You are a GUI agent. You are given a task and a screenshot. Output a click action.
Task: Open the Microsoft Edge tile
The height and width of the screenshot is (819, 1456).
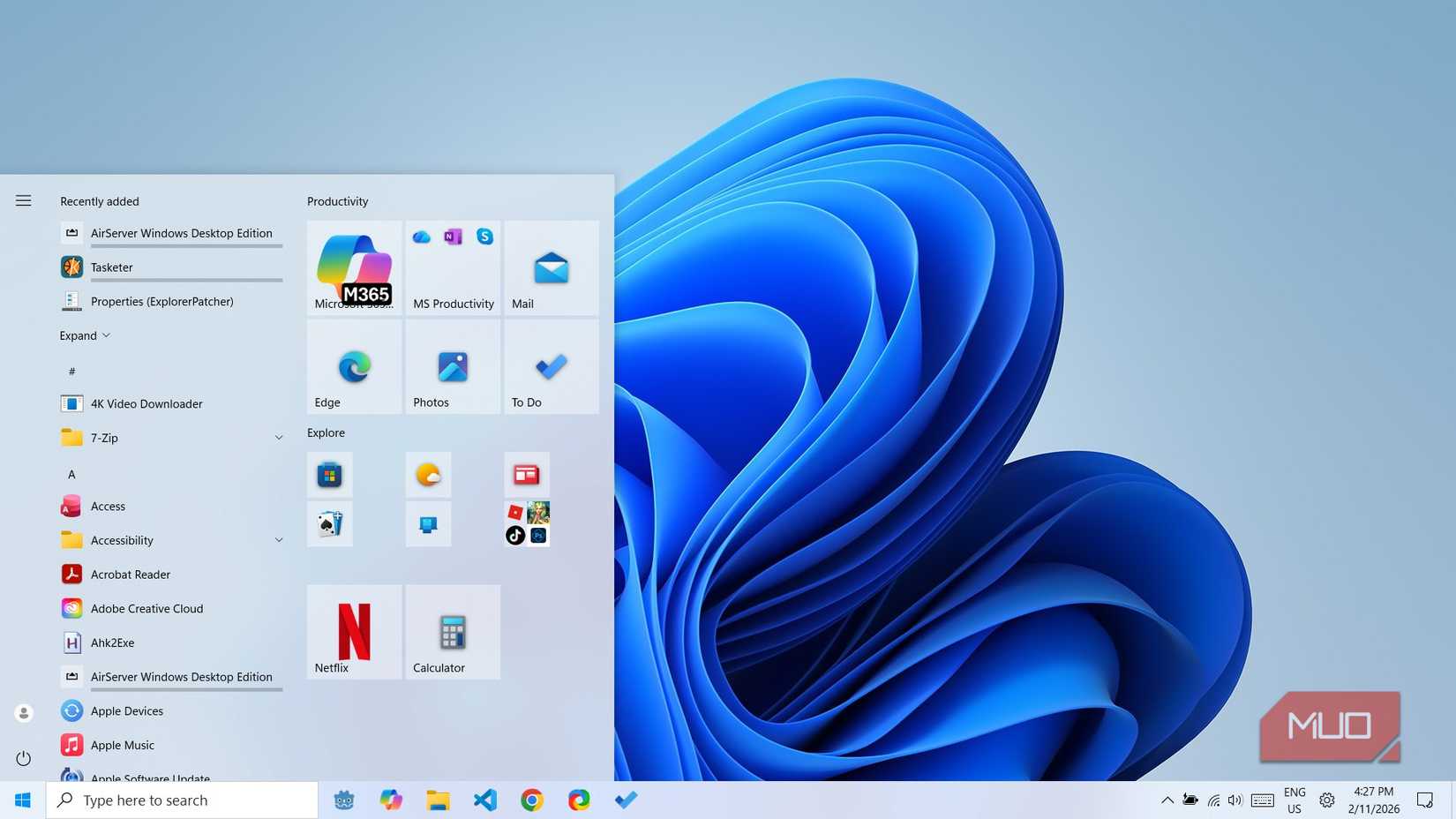(x=353, y=366)
